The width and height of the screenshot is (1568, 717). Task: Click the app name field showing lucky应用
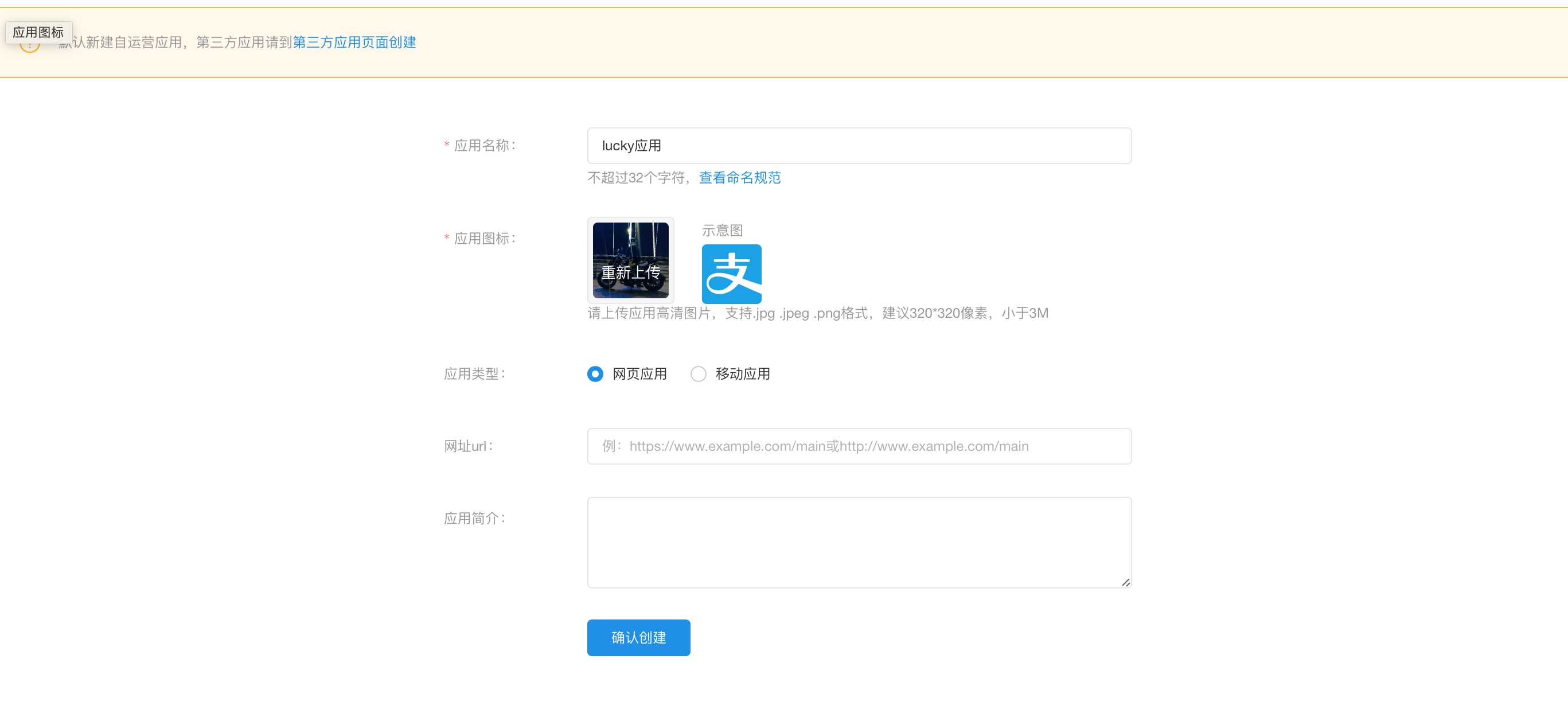[x=858, y=146]
